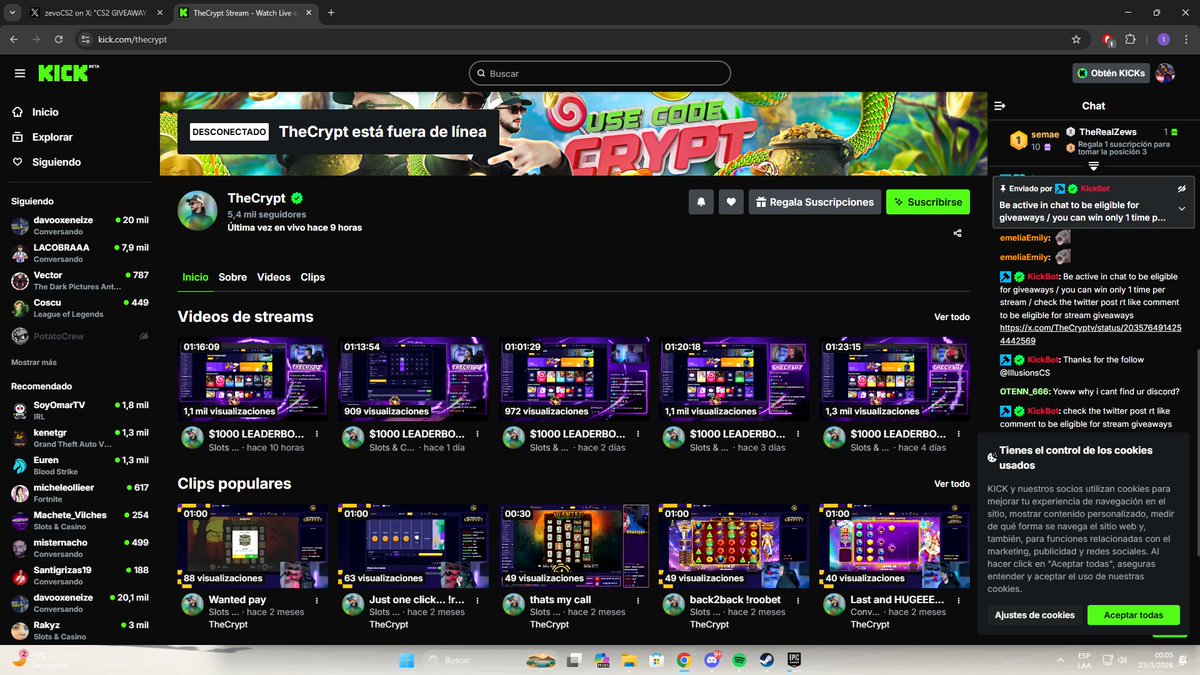This screenshot has height=675, width=1200.
Task: Open LACOBRAAA channel in sidebar
Action: [80, 252]
